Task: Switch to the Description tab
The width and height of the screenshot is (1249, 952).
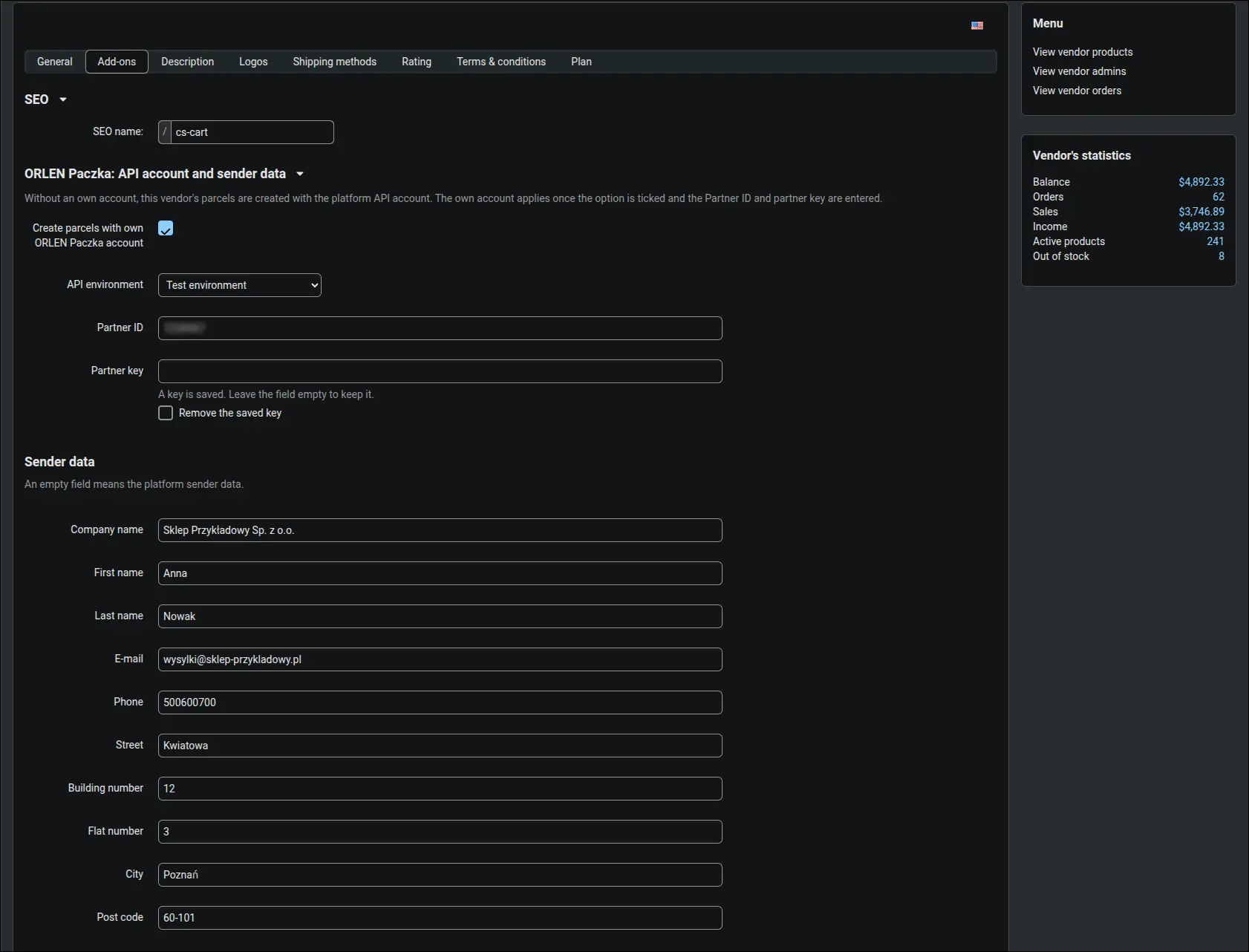Action: point(187,62)
